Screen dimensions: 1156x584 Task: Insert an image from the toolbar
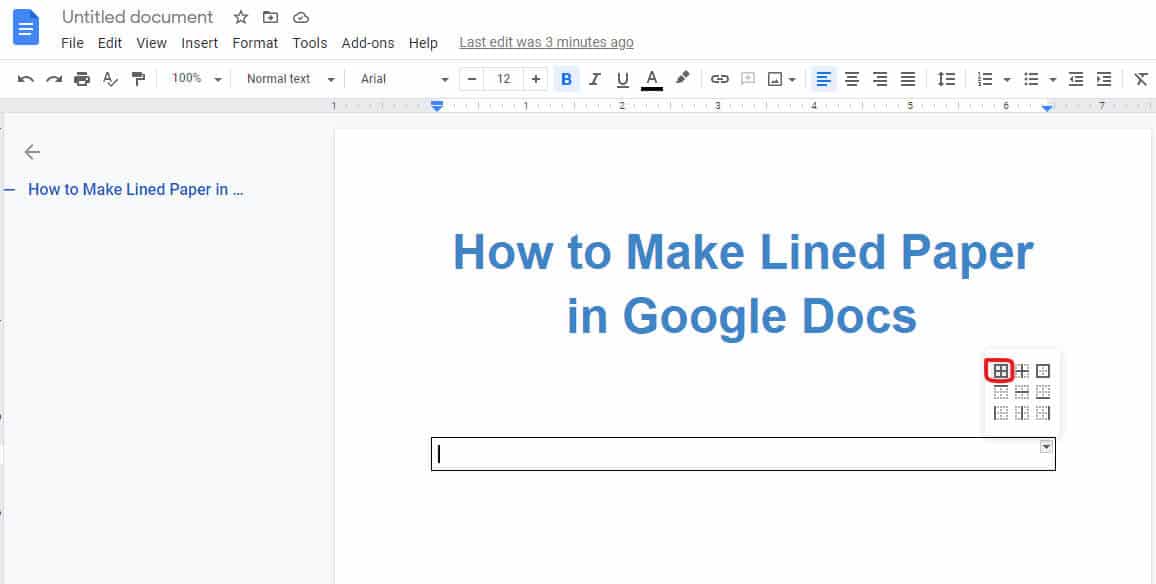click(x=775, y=79)
